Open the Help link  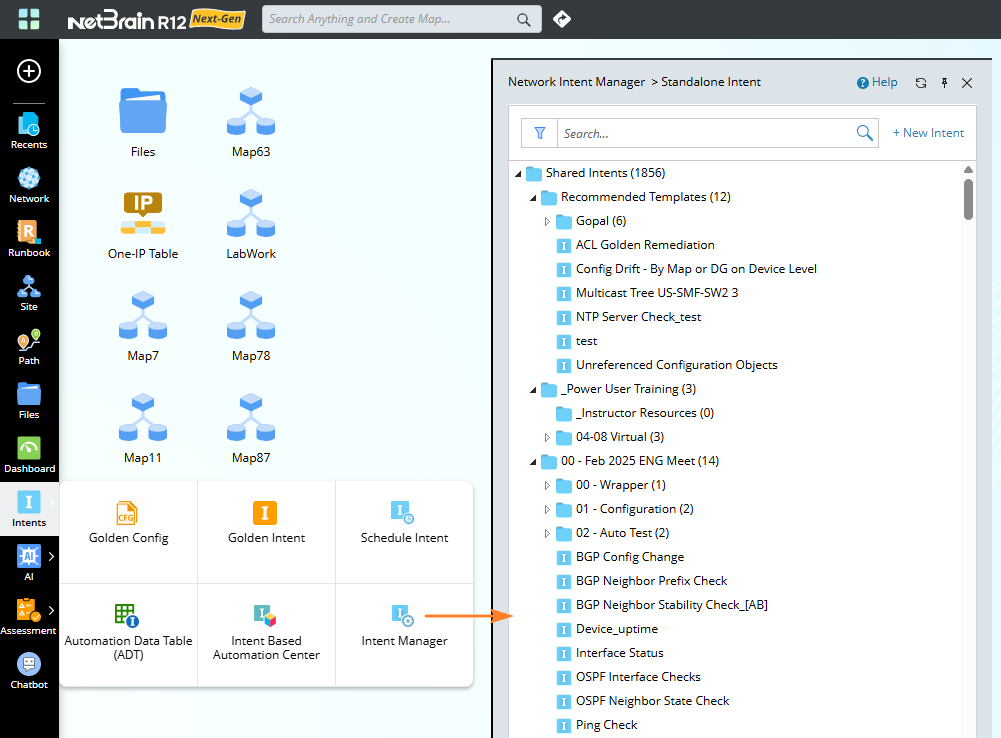click(877, 83)
